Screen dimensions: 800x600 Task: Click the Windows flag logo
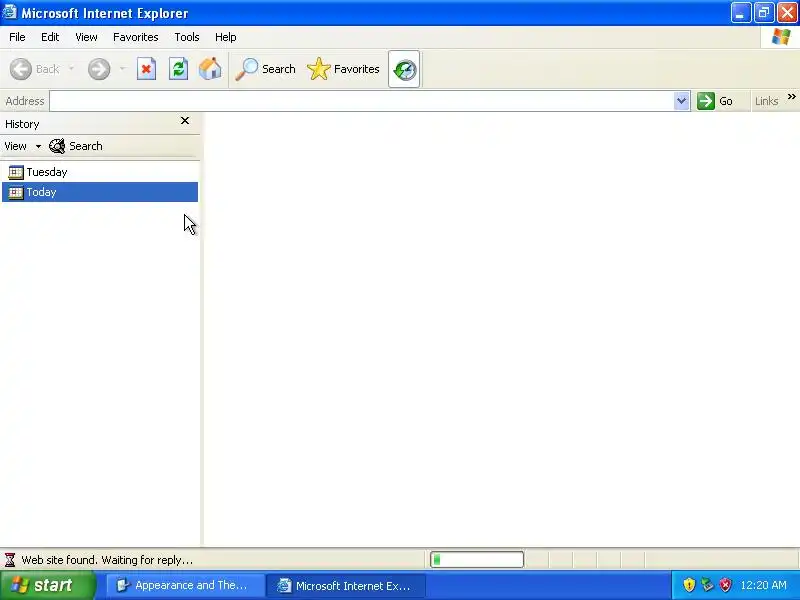click(781, 37)
